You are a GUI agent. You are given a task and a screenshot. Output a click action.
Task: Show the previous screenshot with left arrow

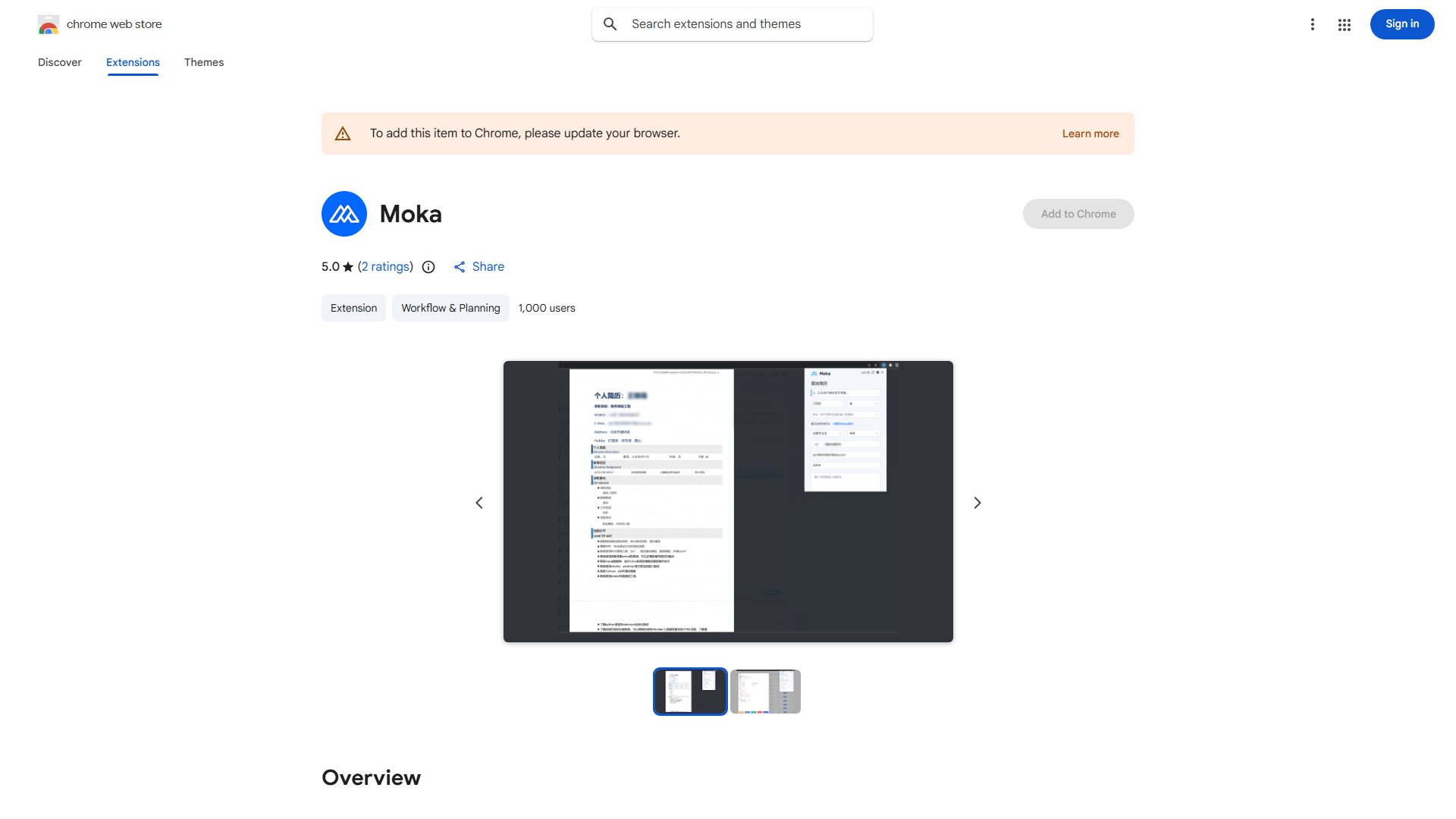coord(479,503)
